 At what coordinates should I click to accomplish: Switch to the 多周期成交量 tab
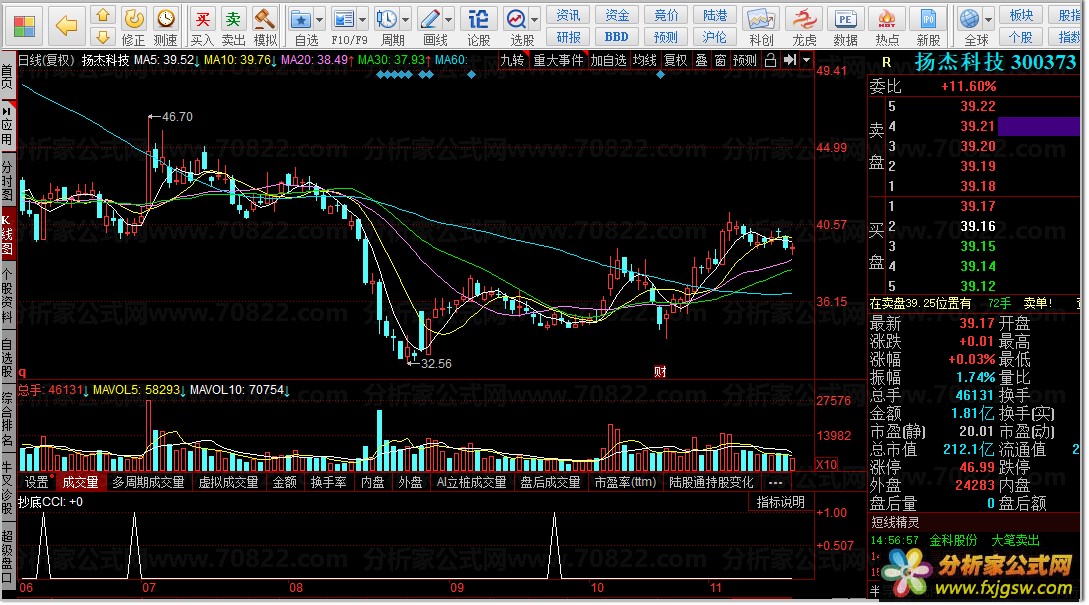point(148,482)
